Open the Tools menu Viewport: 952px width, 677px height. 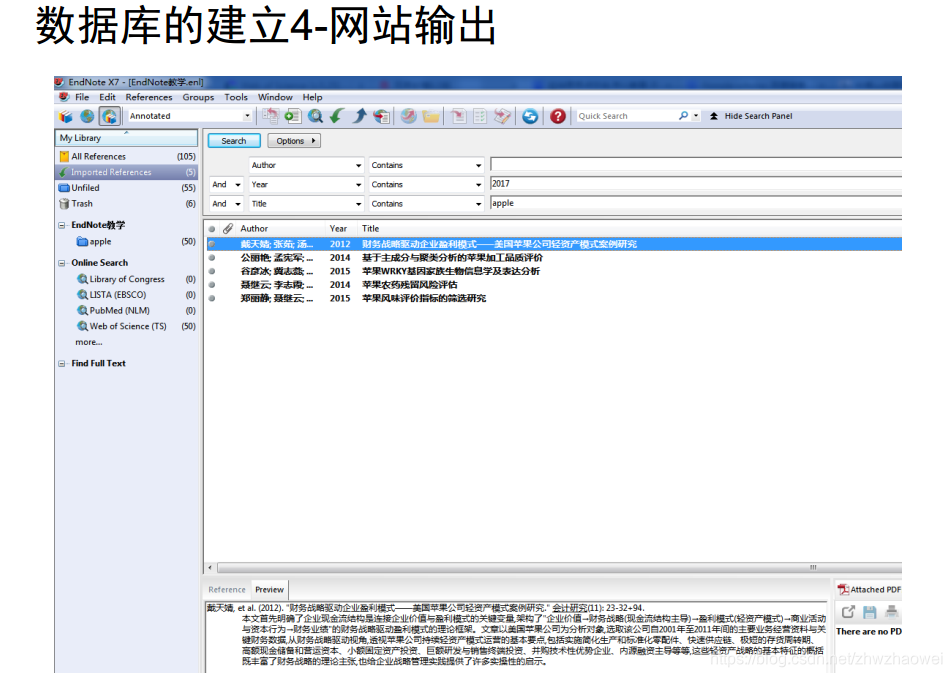(x=236, y=97)
